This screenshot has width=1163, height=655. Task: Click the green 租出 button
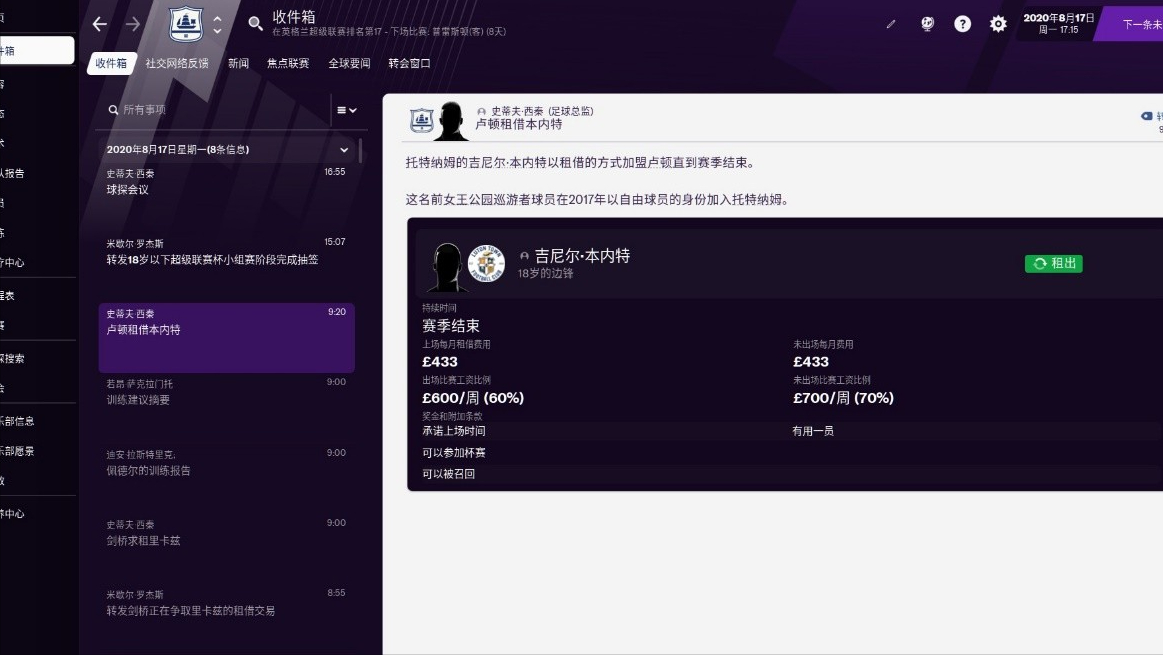[x=1053, y=263]
